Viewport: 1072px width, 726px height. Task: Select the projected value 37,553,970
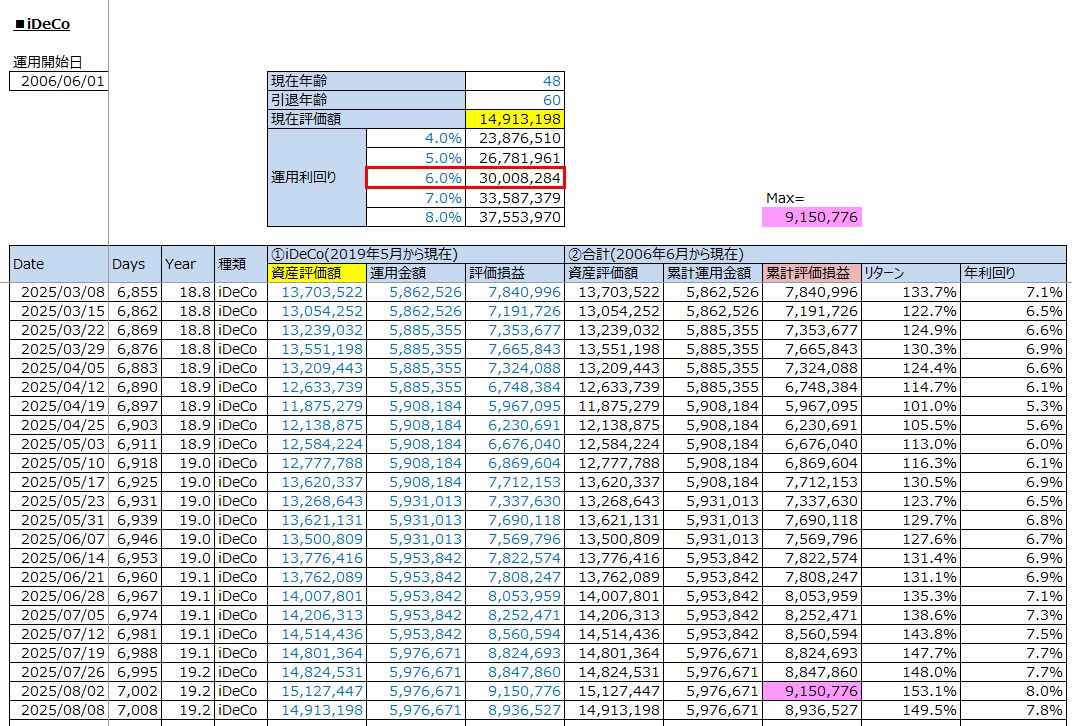(515, 216)
